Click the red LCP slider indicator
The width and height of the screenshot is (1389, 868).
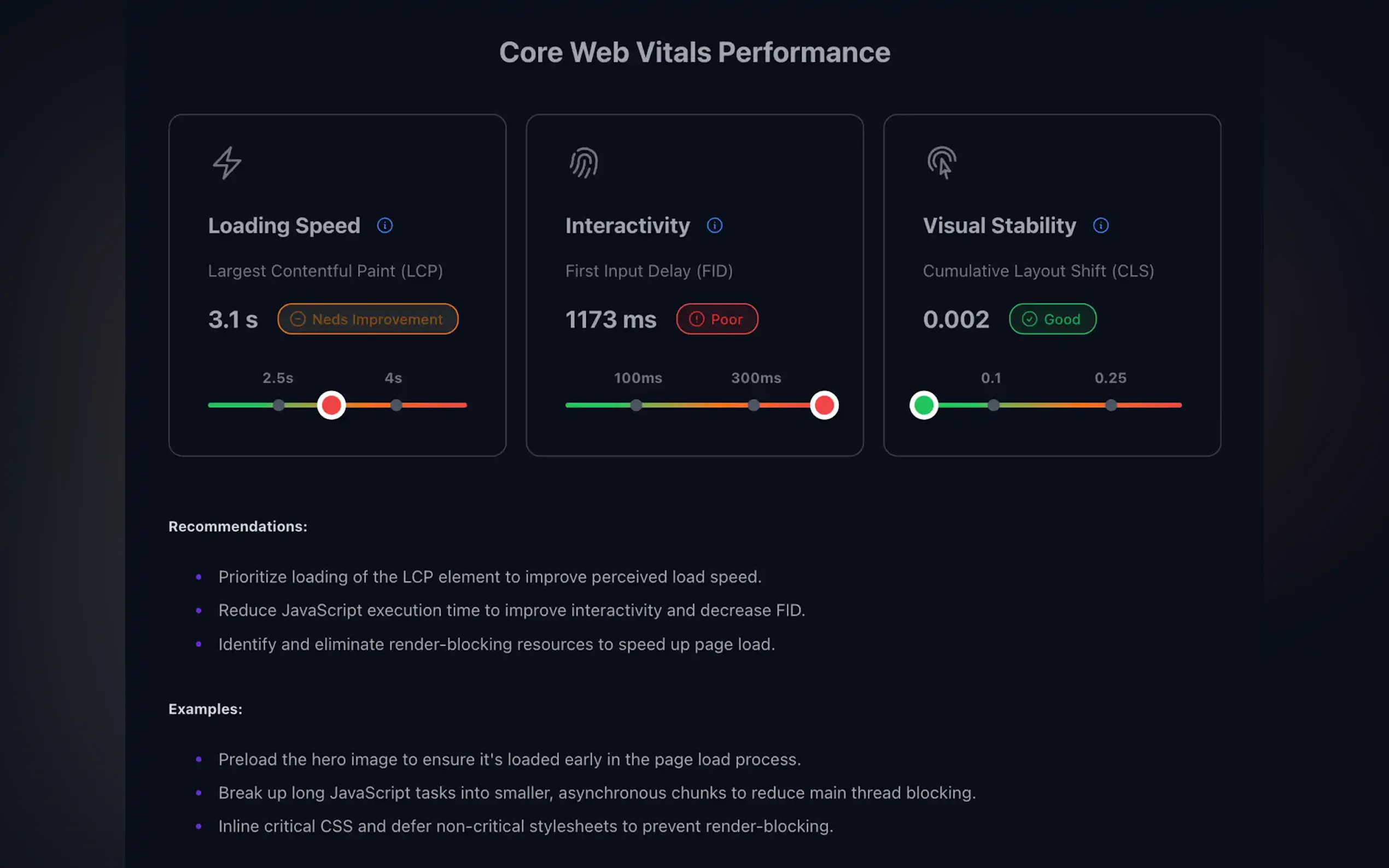click(x=331, y=405)
